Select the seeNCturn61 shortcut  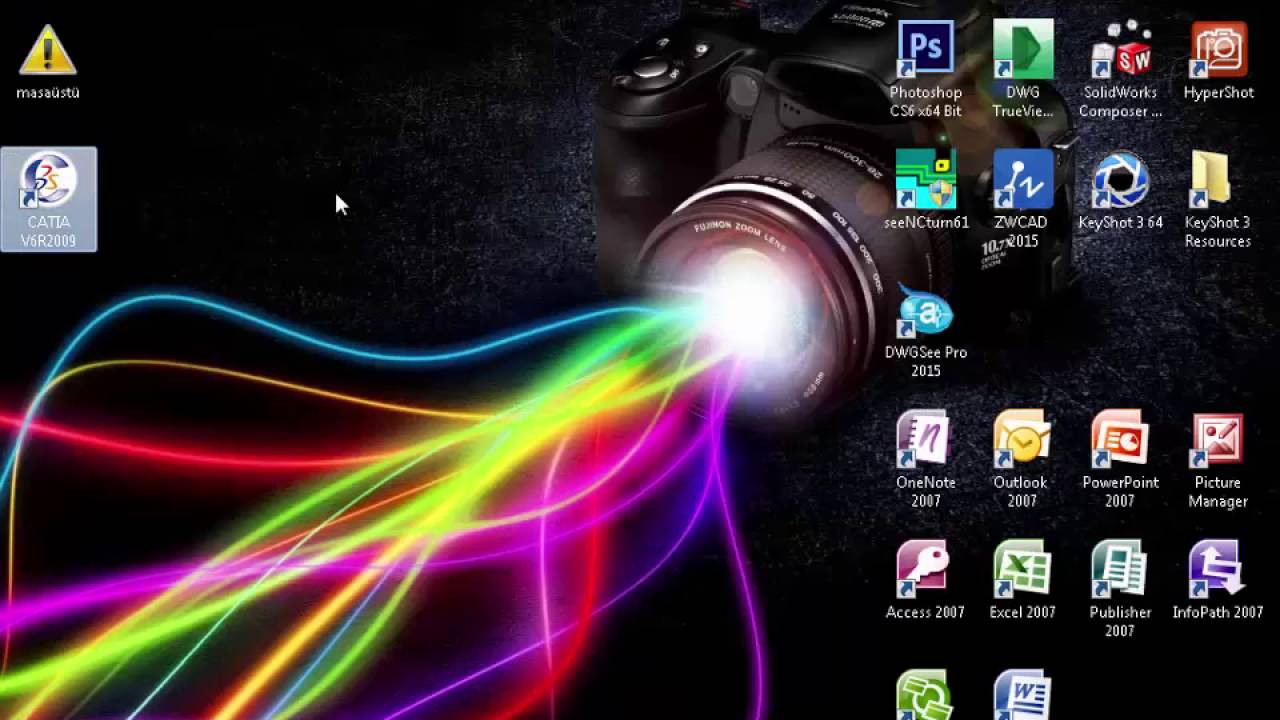pyautogui.click(x=926, y=190)
